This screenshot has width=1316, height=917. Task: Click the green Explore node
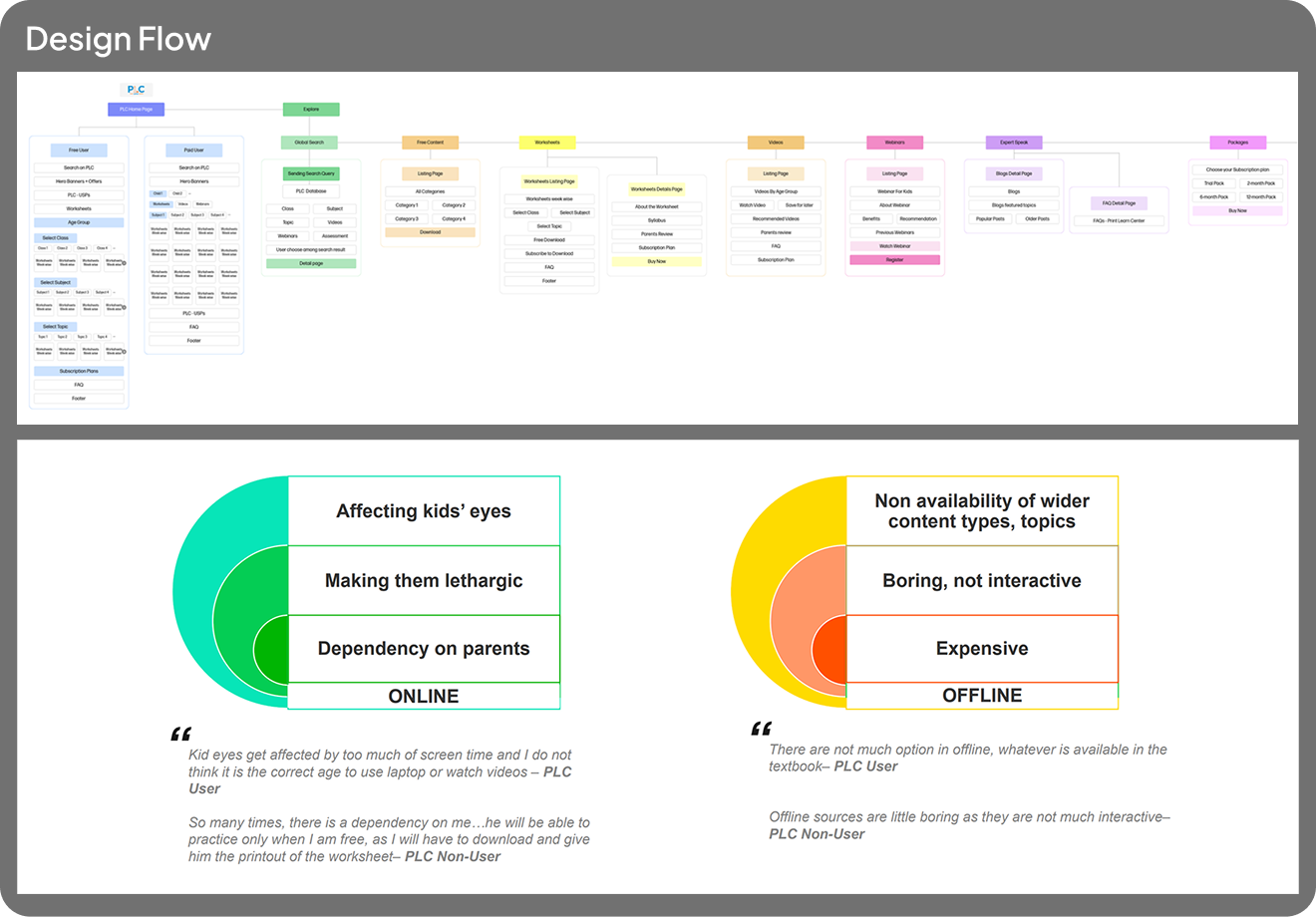(x=311, y=110)
